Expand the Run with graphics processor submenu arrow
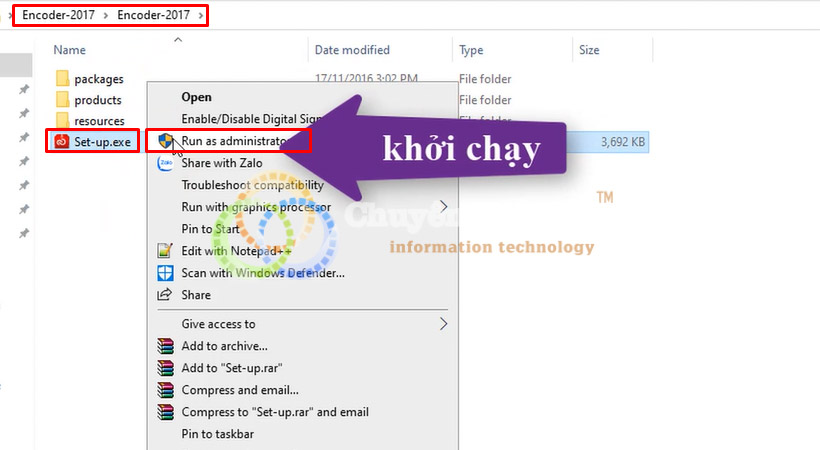Viewport: 820px width, 450px height. 443,207
